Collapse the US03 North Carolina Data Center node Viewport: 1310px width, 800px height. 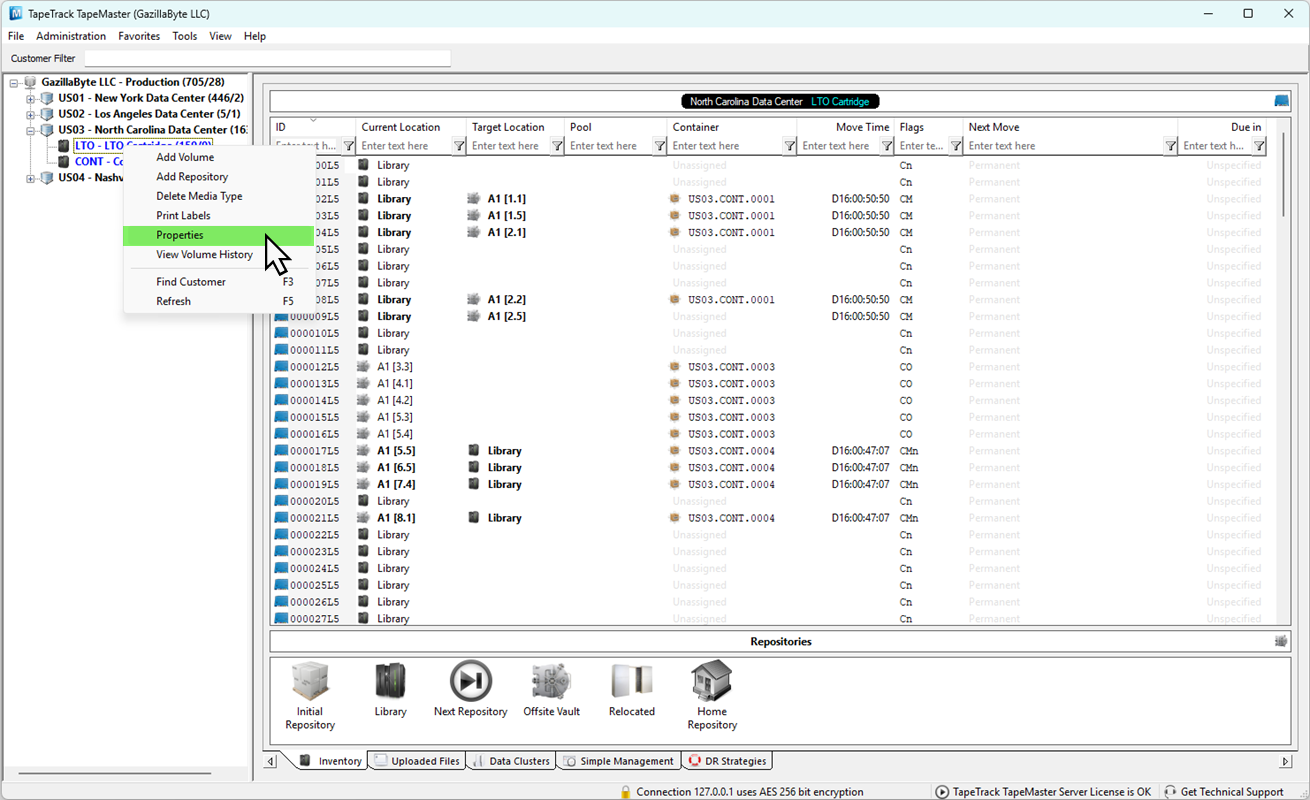click(x=30, y=130)
